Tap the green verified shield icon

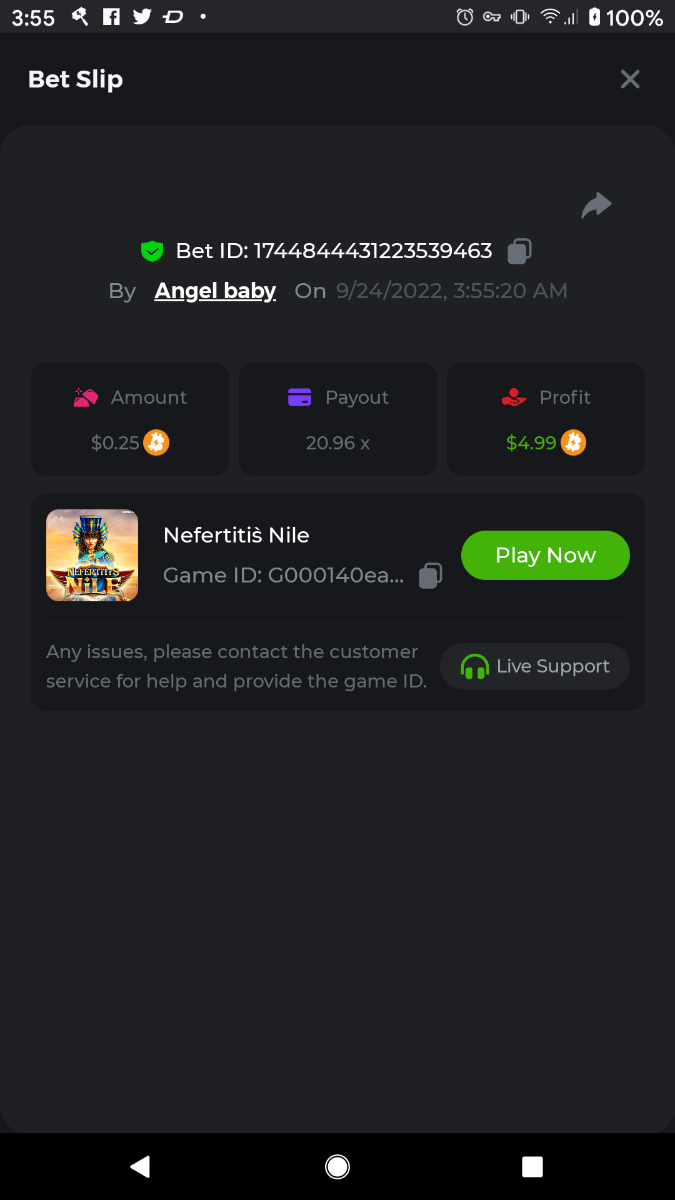pyautogui.click(x=152, y=251)
